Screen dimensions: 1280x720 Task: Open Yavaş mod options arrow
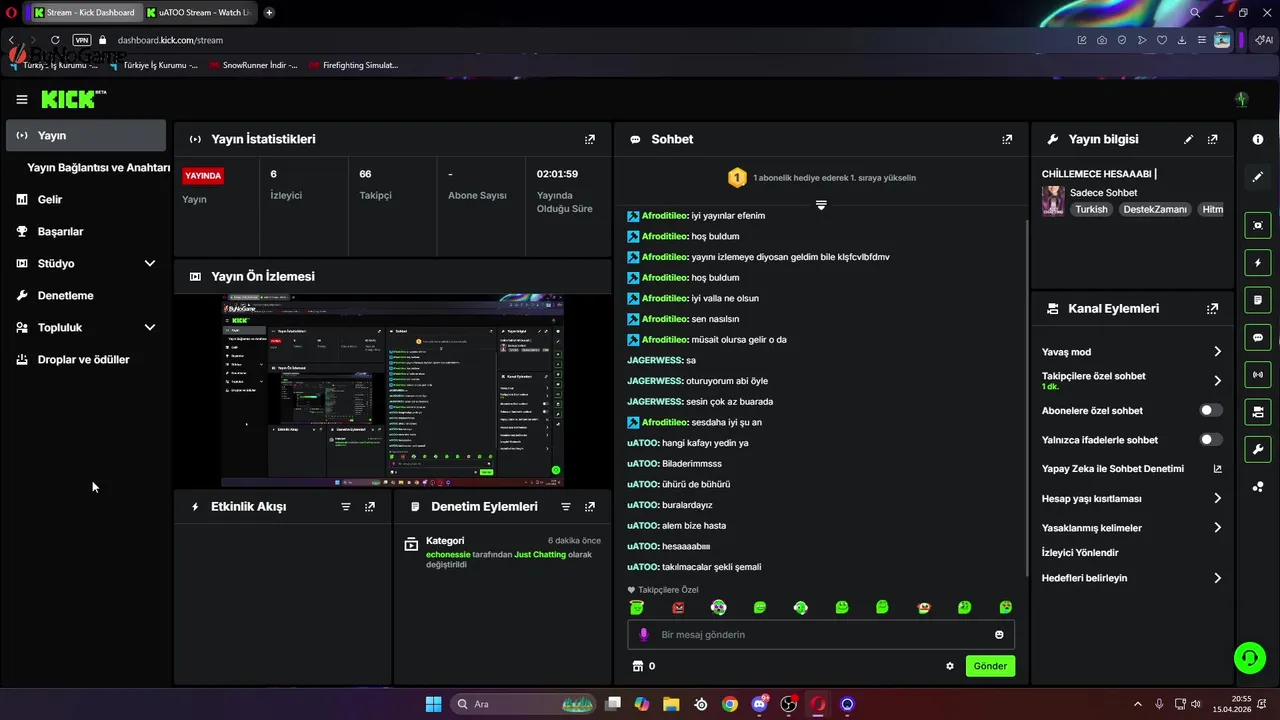coord(1217,352)
